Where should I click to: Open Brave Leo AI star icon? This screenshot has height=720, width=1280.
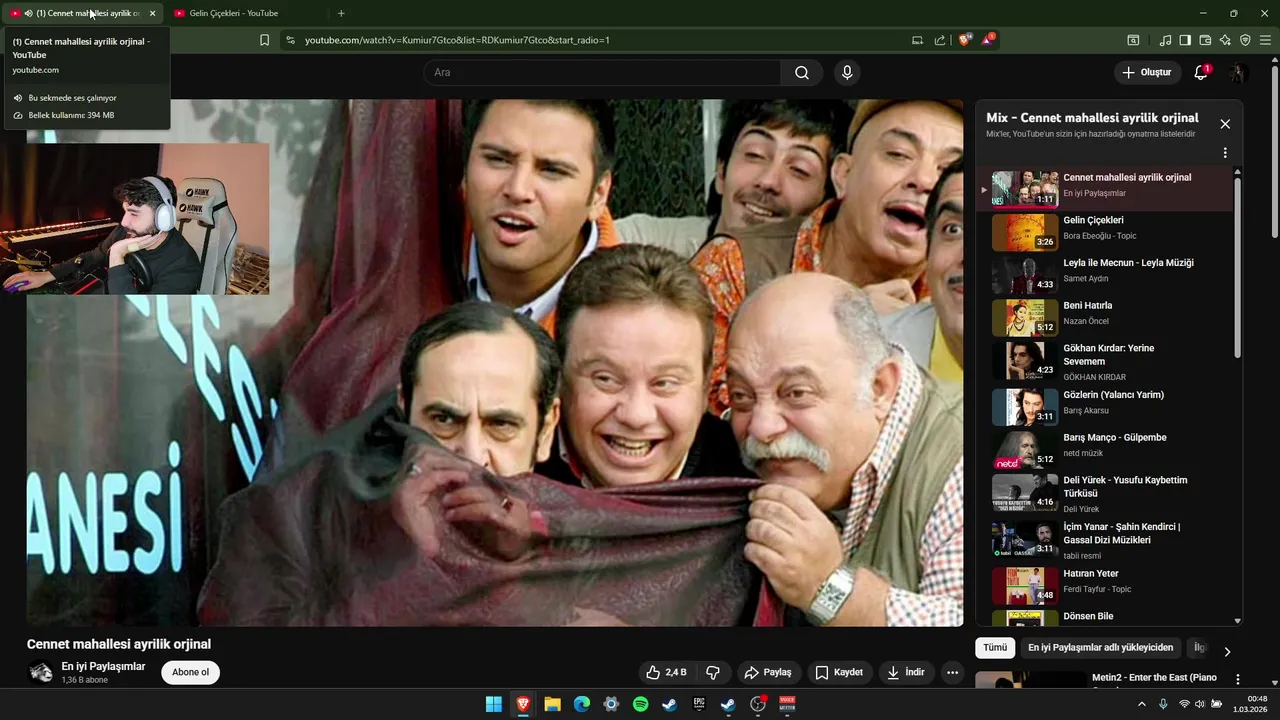[x=1225, y=40]
